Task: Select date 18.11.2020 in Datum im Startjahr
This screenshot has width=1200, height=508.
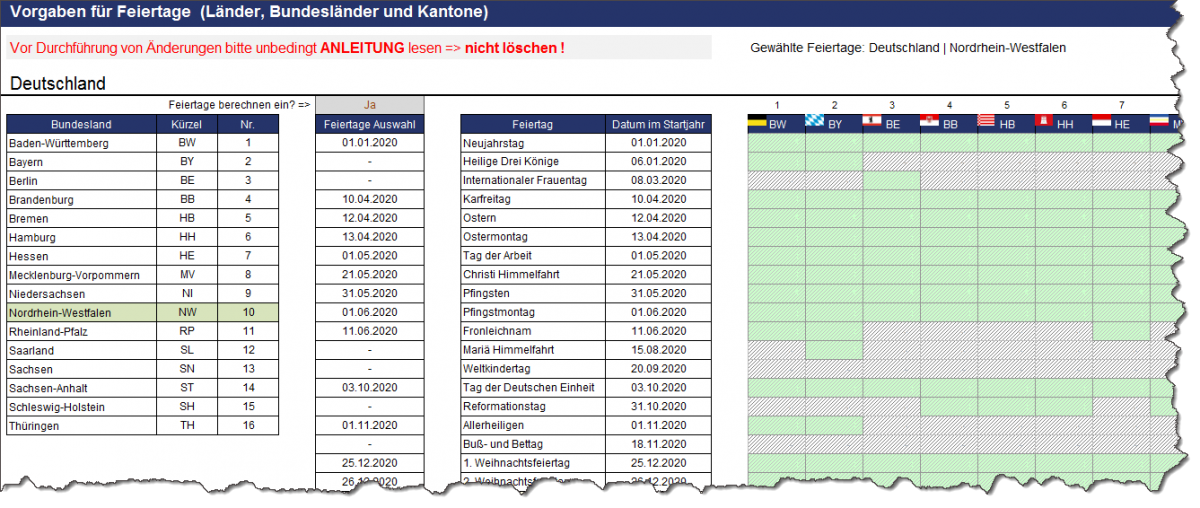Action: (x=657, y=445)
